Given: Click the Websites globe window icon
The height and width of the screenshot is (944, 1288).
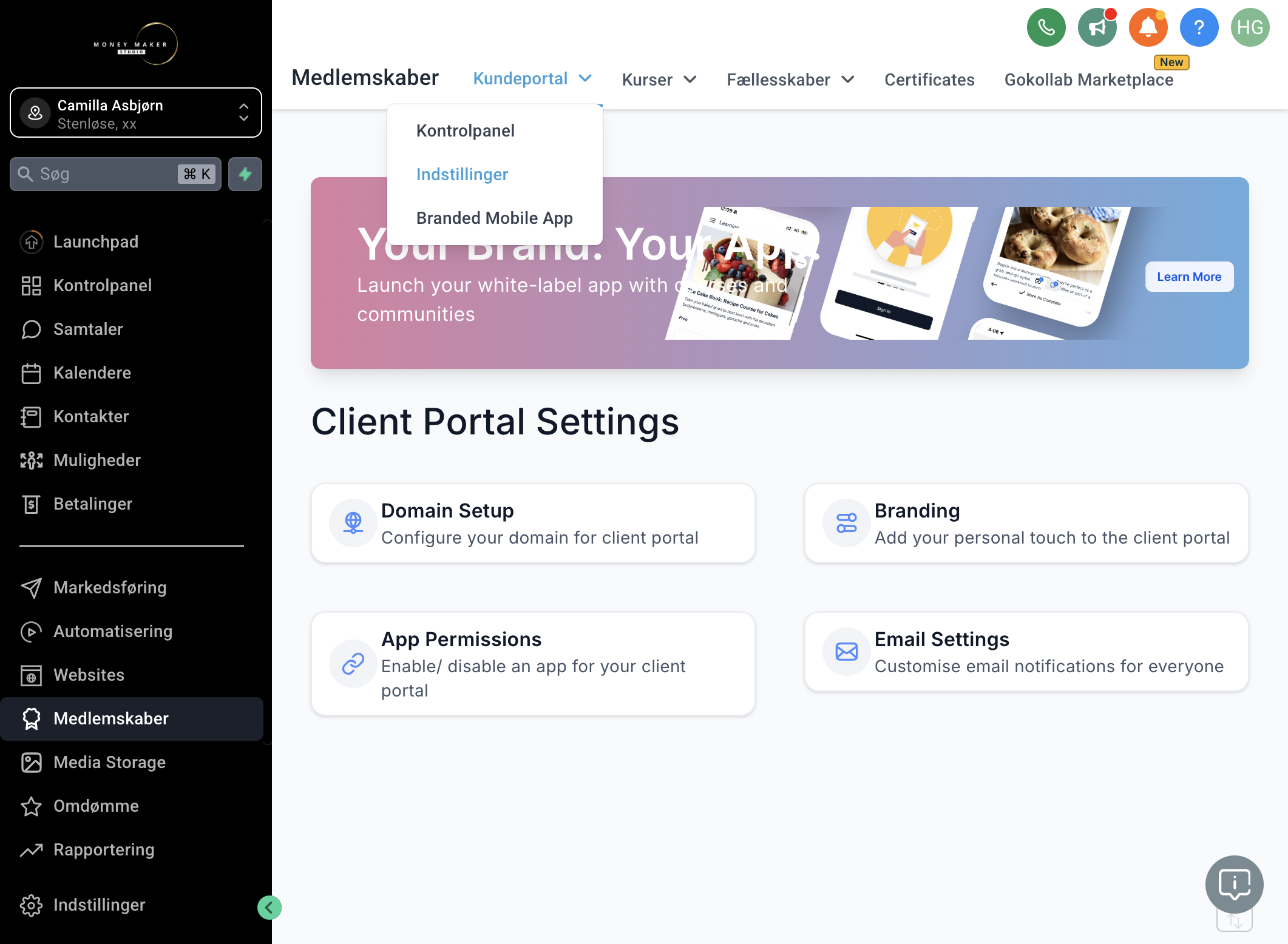Looking at the screenshot, I should coord(32,675).
